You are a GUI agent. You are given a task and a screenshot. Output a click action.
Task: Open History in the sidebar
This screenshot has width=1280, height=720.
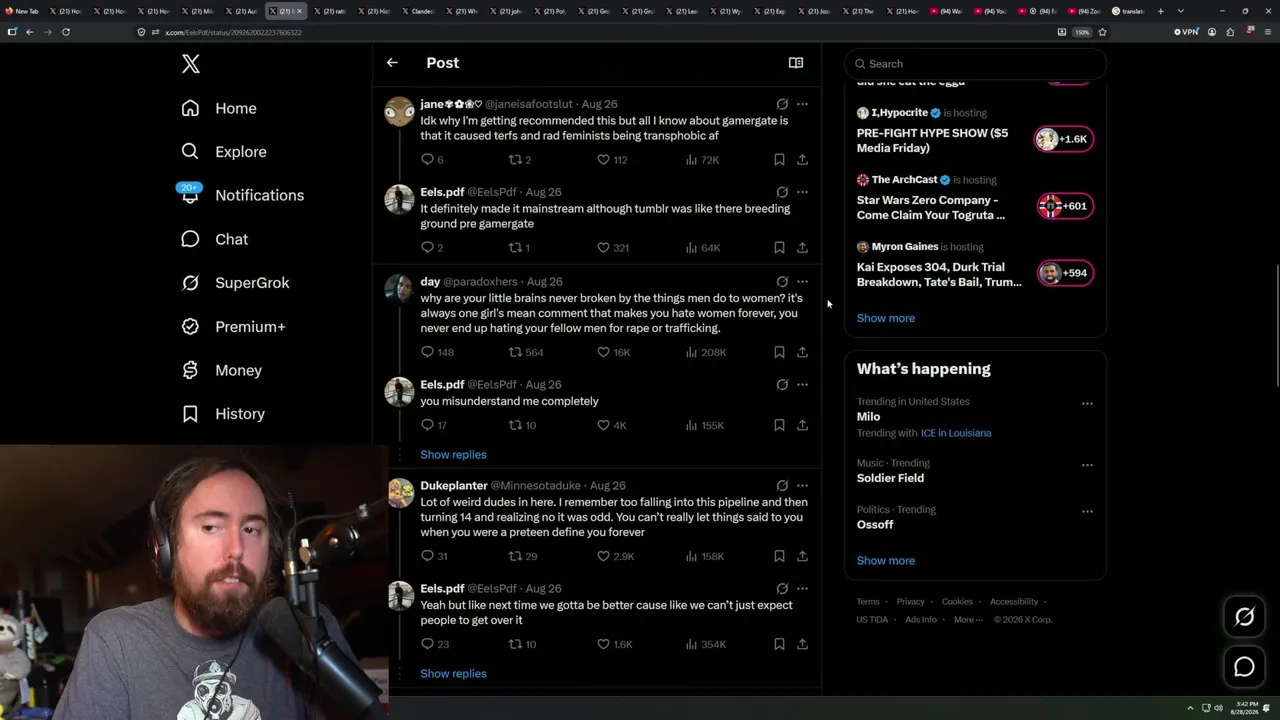pos(224,414)
